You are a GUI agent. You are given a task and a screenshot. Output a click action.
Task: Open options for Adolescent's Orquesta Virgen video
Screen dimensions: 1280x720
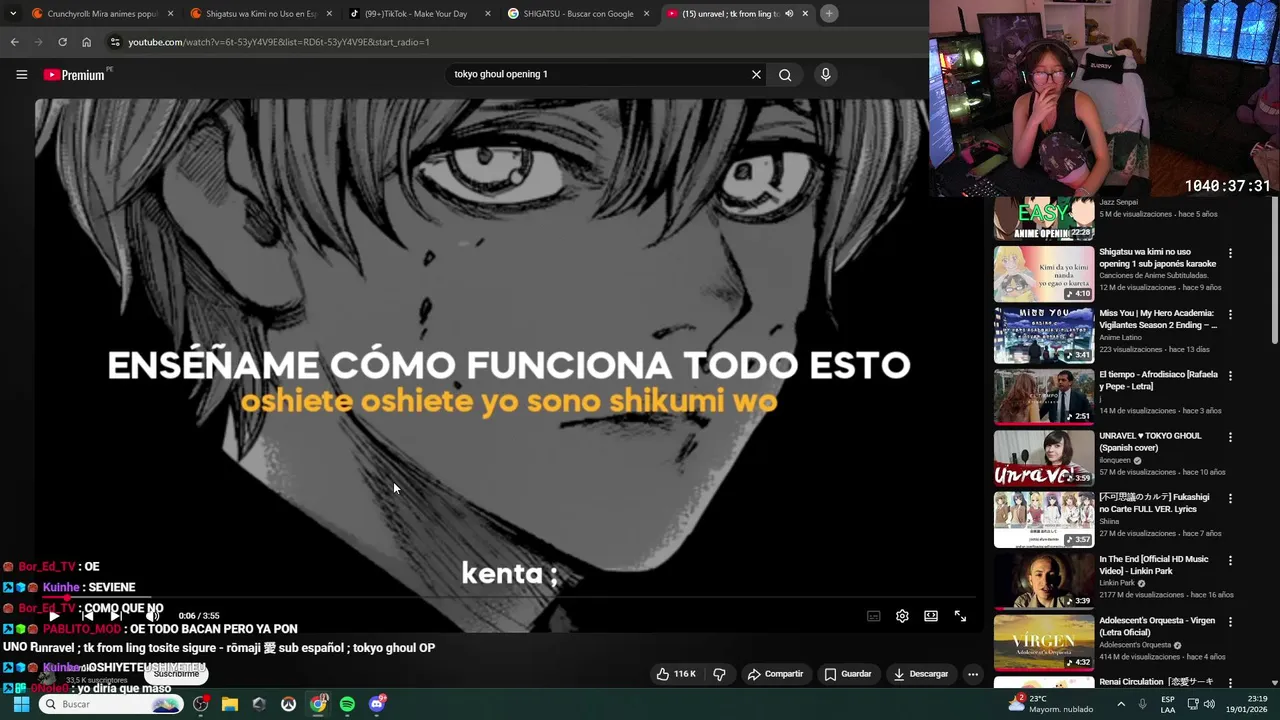click(1230, 621)
